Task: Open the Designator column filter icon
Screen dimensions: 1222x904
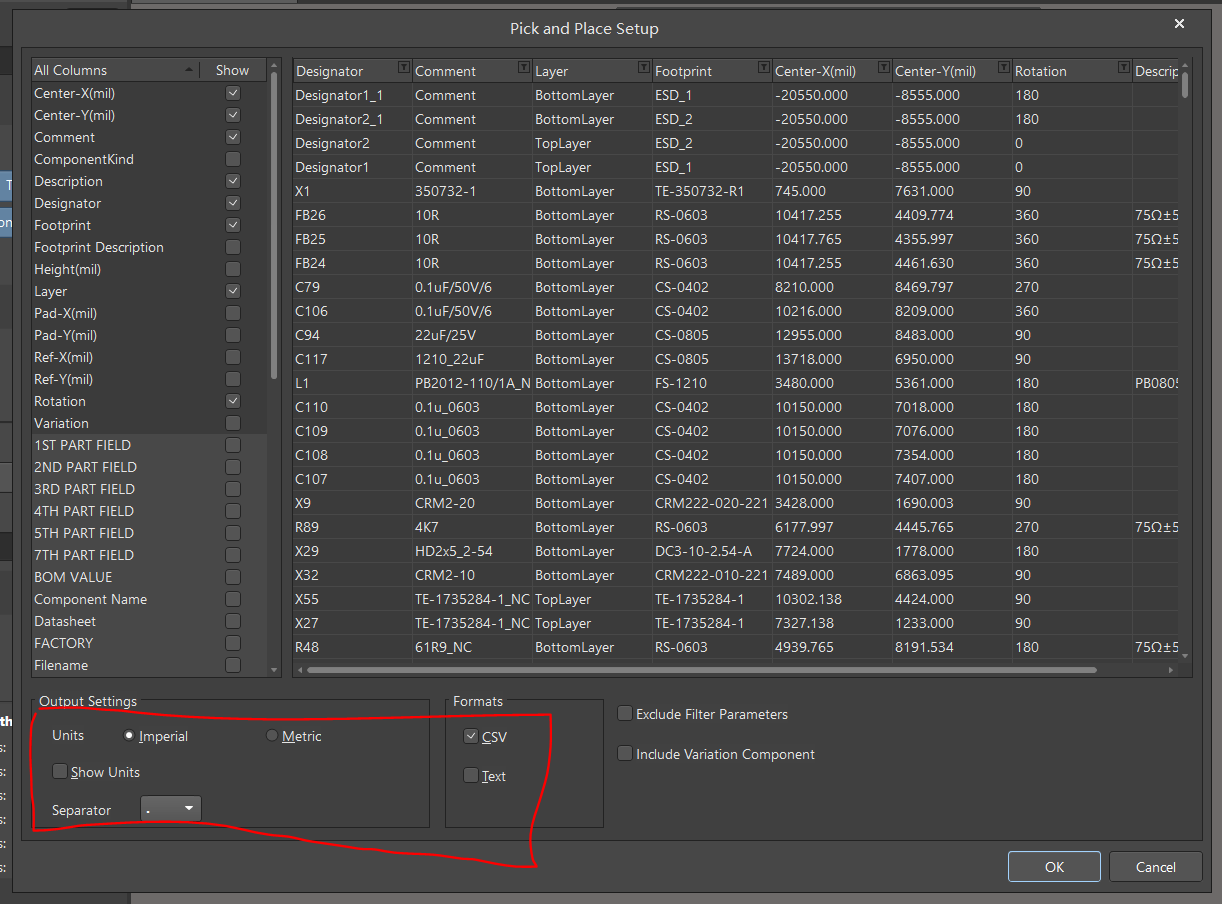Action: [403, 68]
